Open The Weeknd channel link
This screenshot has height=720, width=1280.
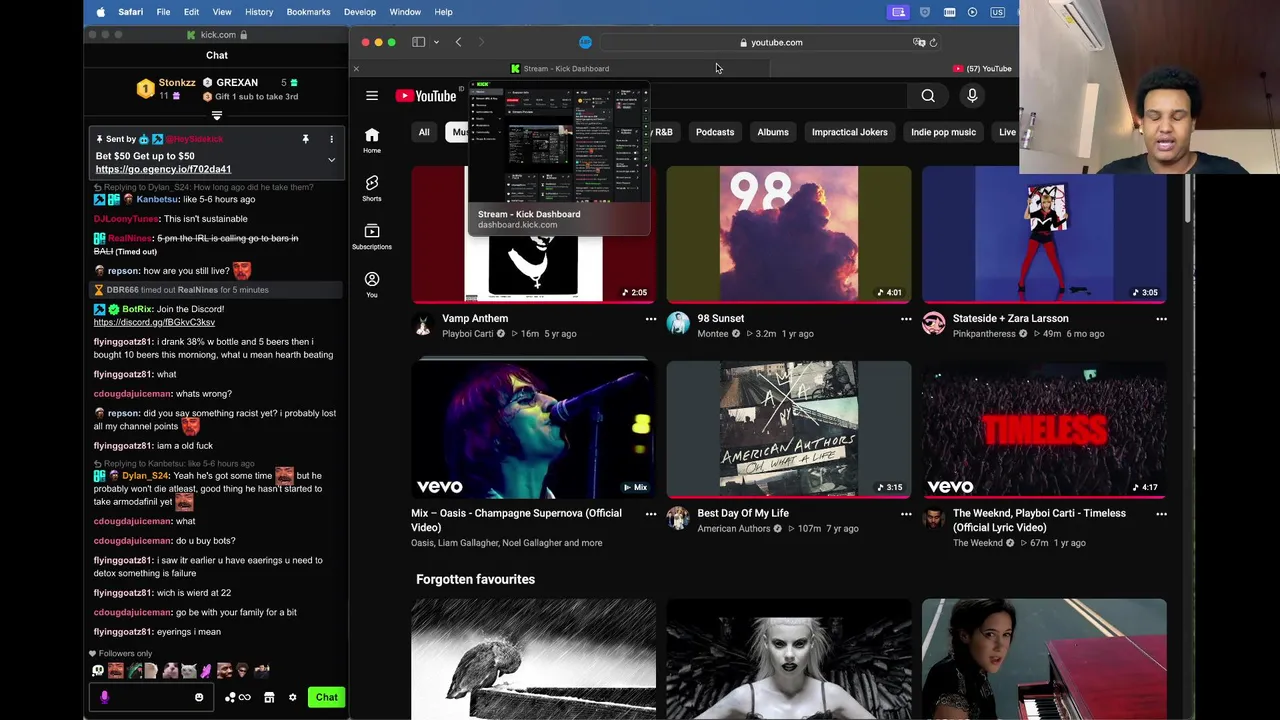click(978, 543)
